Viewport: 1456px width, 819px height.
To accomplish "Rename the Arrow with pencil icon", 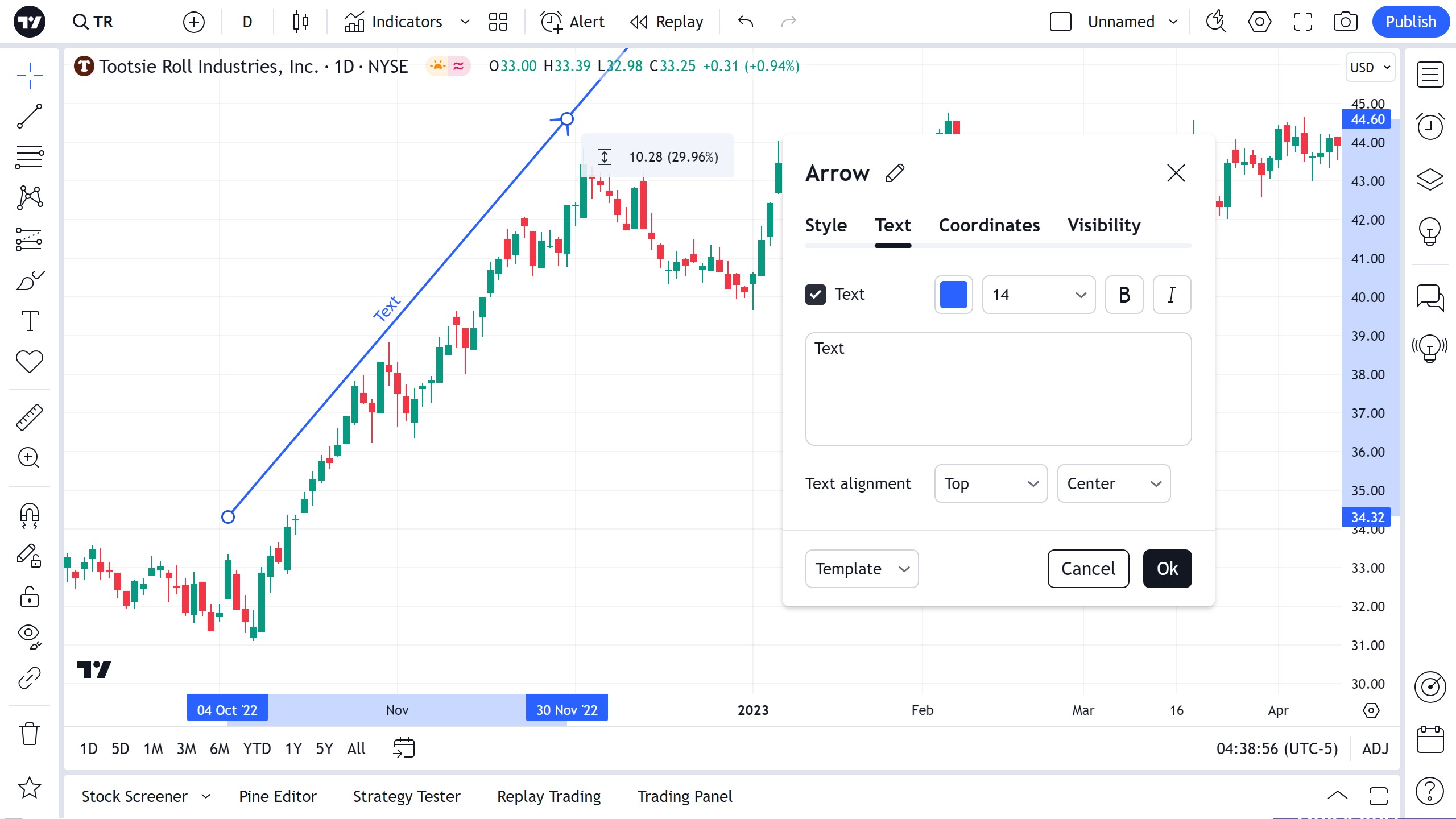I will tap(895, 173).
